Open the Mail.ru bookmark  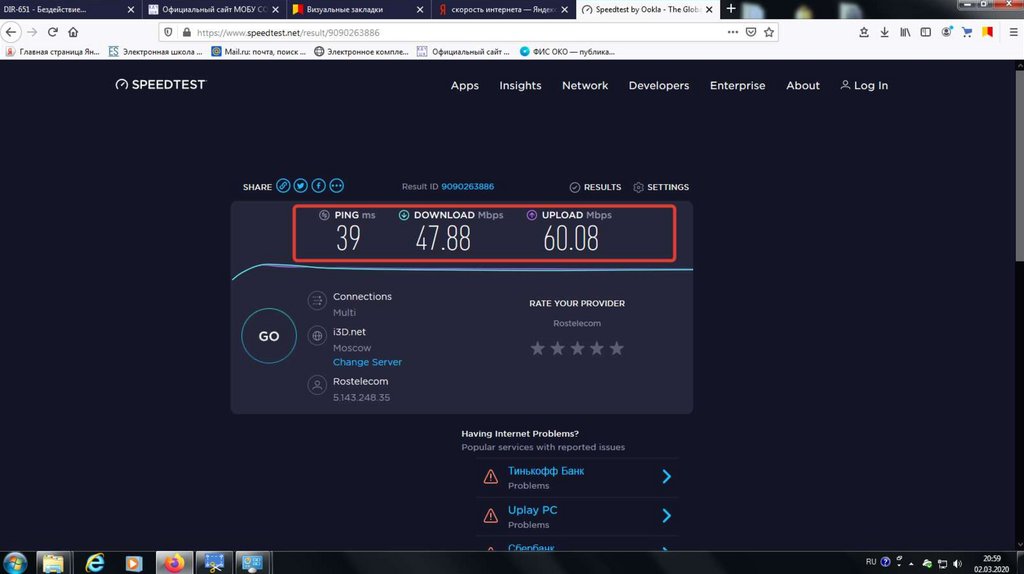click(x=259, y=52)
